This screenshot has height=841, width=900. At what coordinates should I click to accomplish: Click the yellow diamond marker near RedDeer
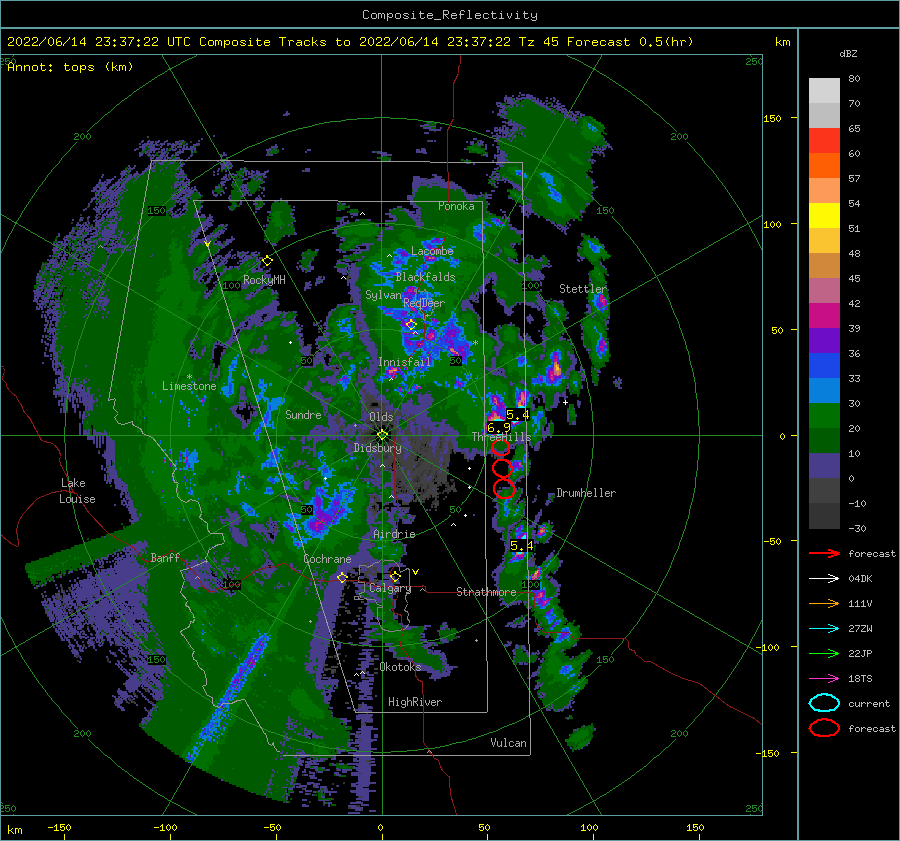point(411,325)
